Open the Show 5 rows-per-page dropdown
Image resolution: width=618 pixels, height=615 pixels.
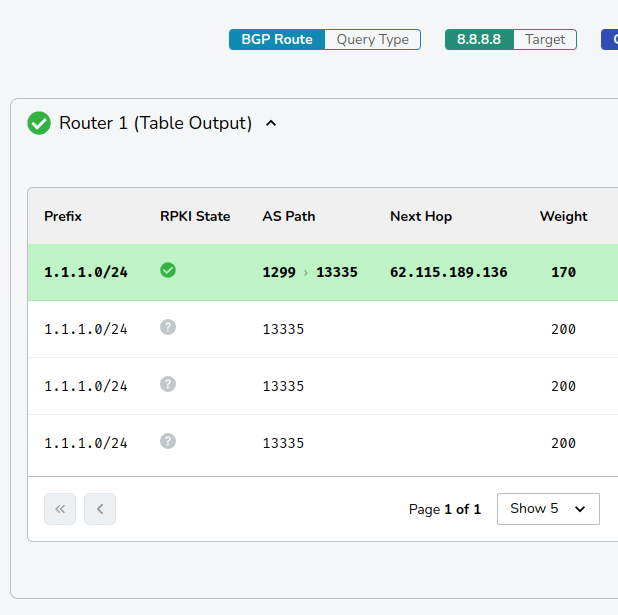[548, 509]
